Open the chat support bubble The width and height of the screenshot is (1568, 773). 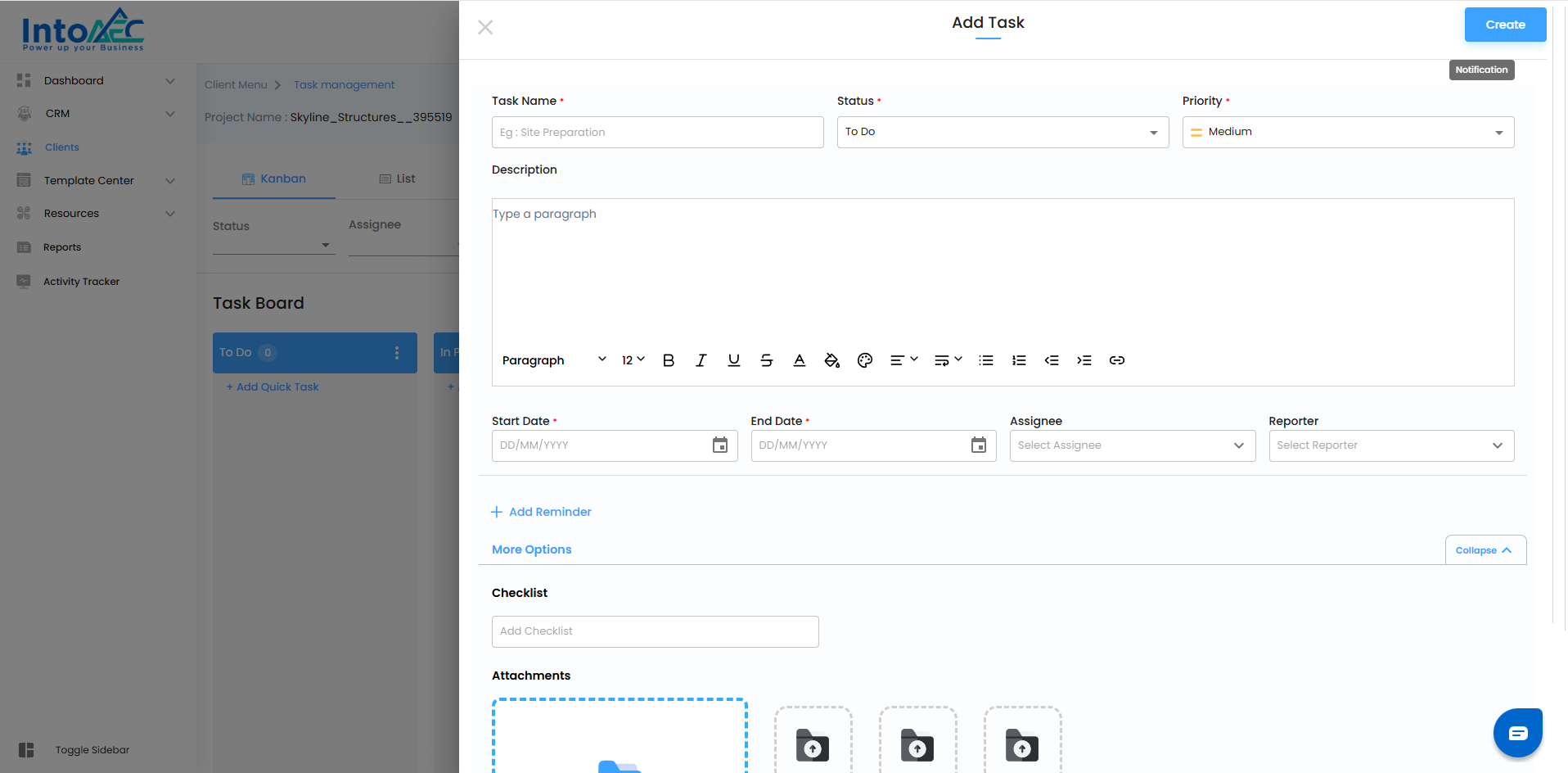1518,733
